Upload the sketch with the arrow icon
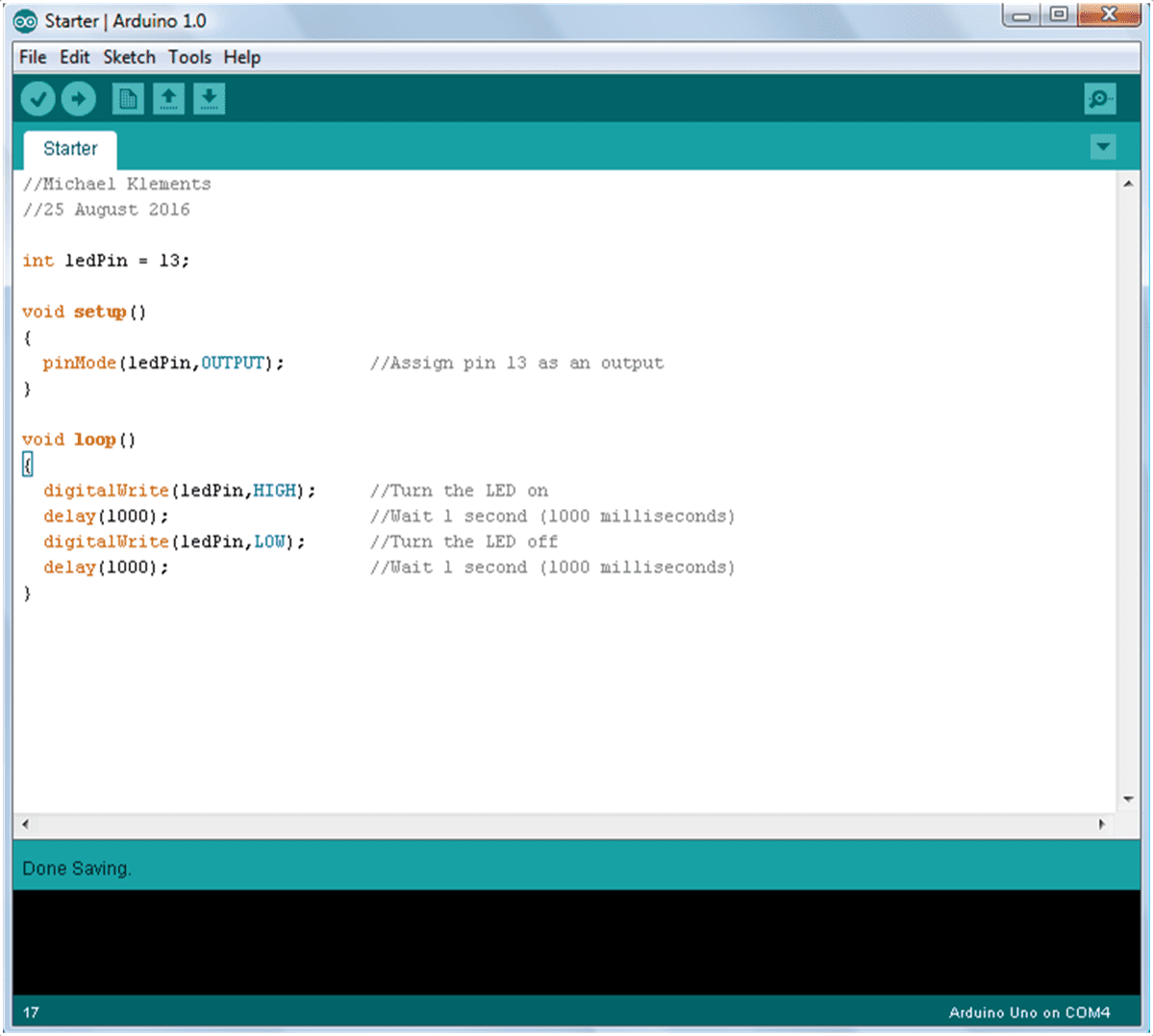Viewport: 1153px width, 1036px height. coord(79,99)
